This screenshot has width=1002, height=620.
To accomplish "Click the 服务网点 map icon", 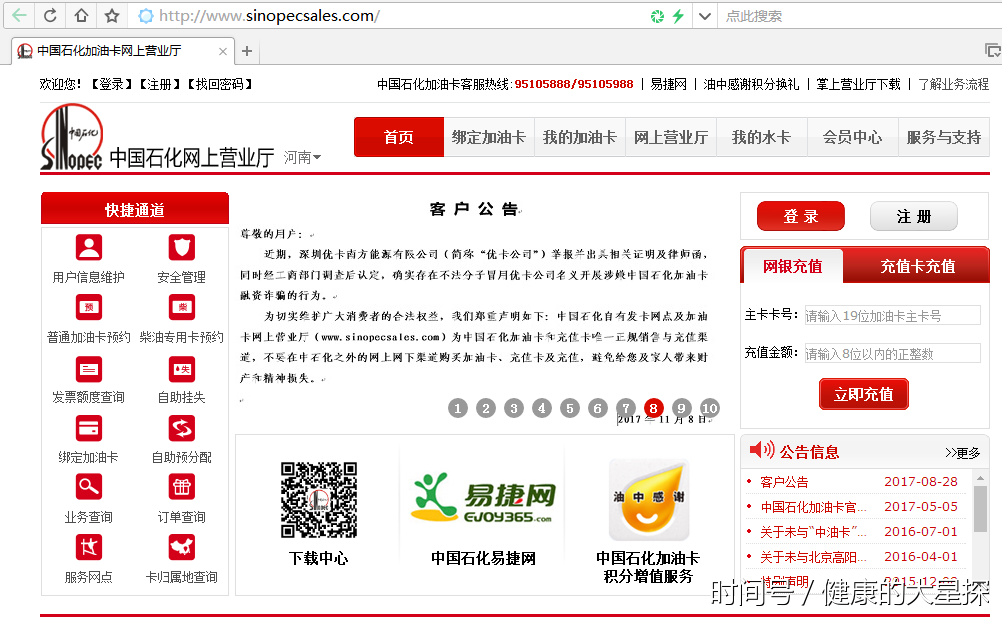I will click(89, 547).
